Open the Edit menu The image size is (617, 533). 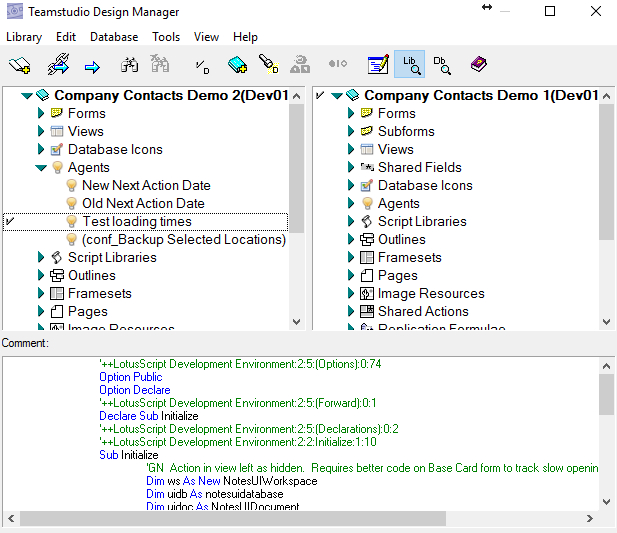66,37
